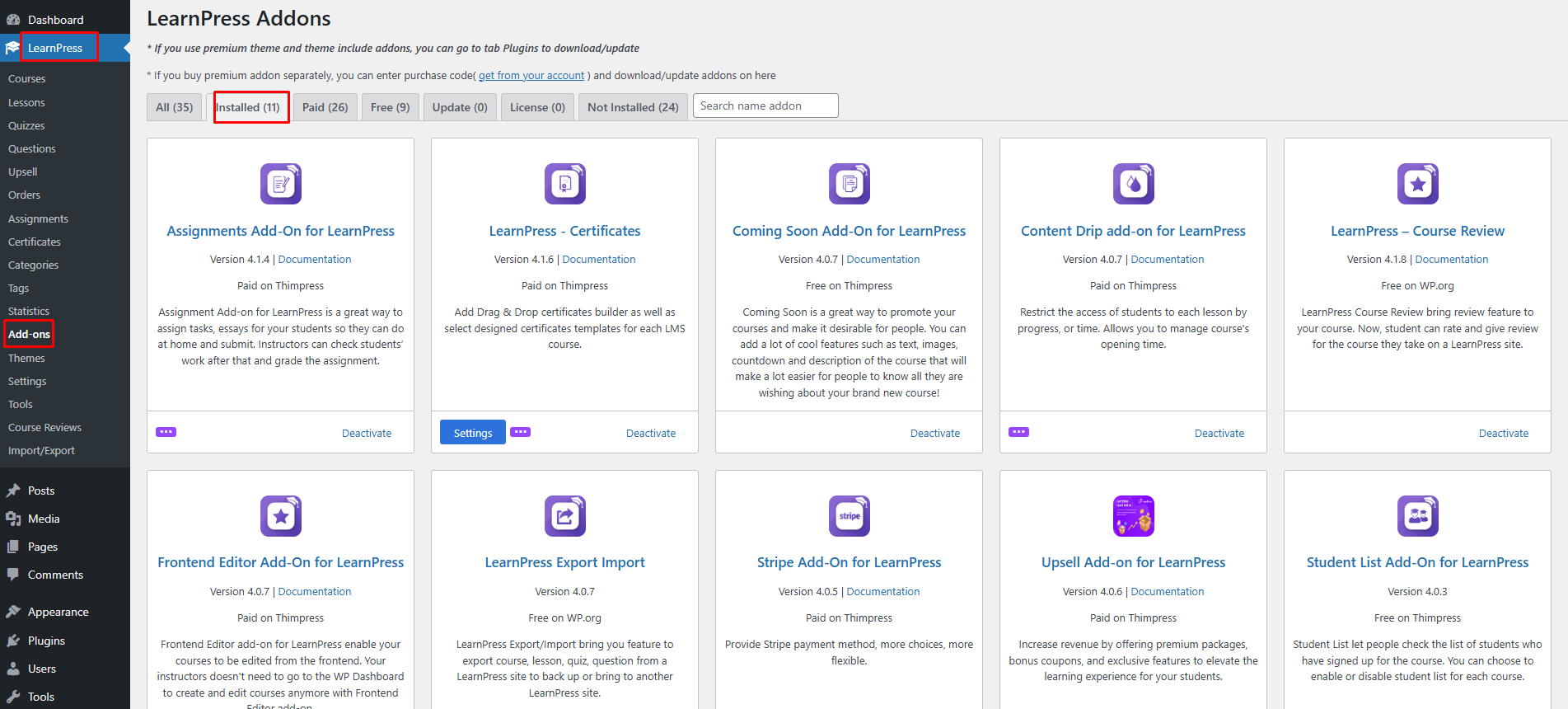Viewport: 1568px width, 709px height.
Task: Switch to the Update (0) tab
Action: (460, 107)
